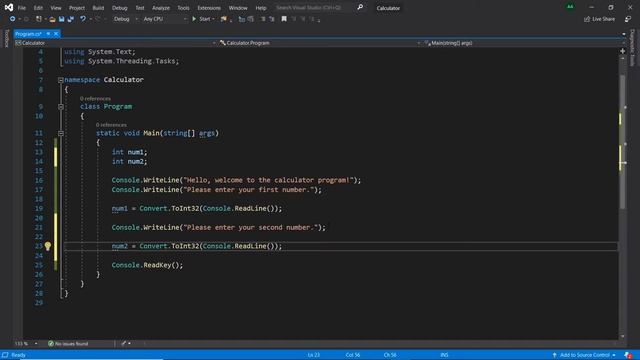Open the Calculator.Program type dropdown

point(319,43)
